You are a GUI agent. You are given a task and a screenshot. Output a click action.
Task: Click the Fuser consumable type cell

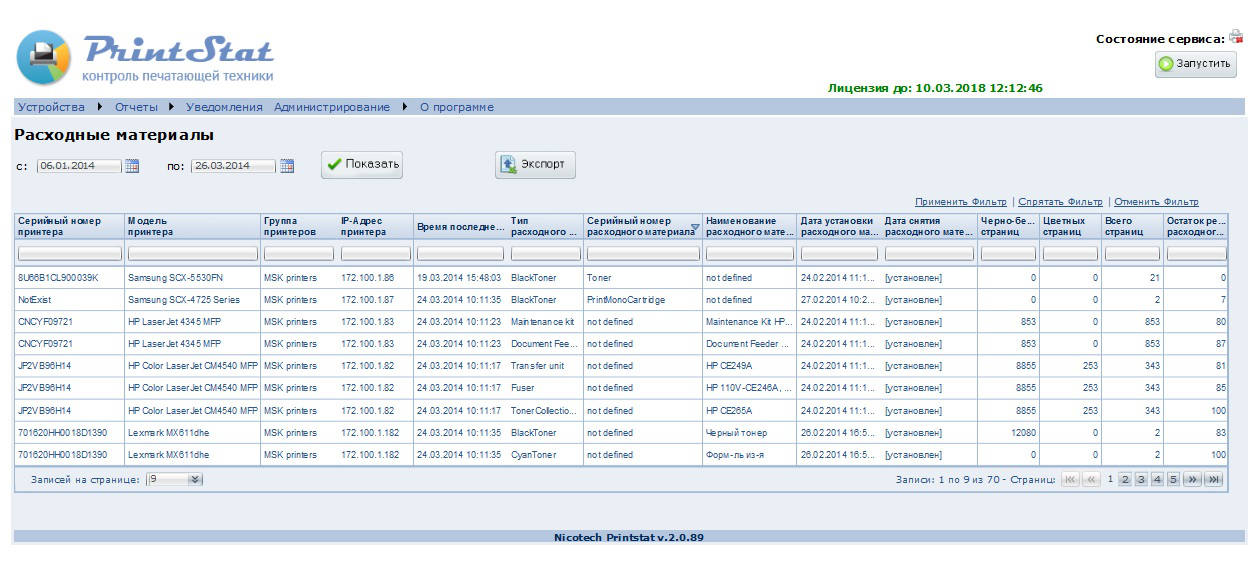523,388
